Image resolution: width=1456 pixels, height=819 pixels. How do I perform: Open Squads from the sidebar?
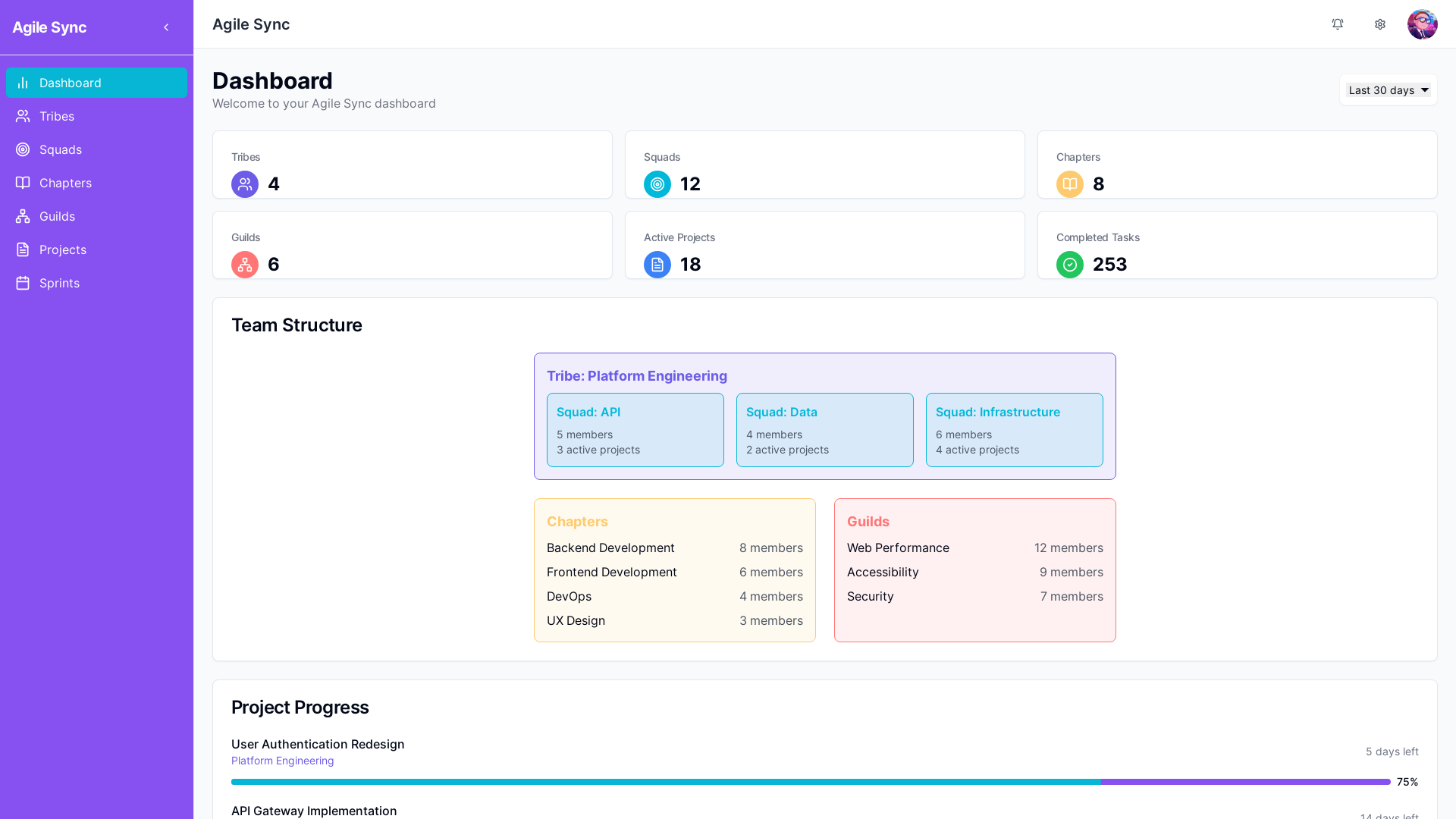click(x=96, y=149)
